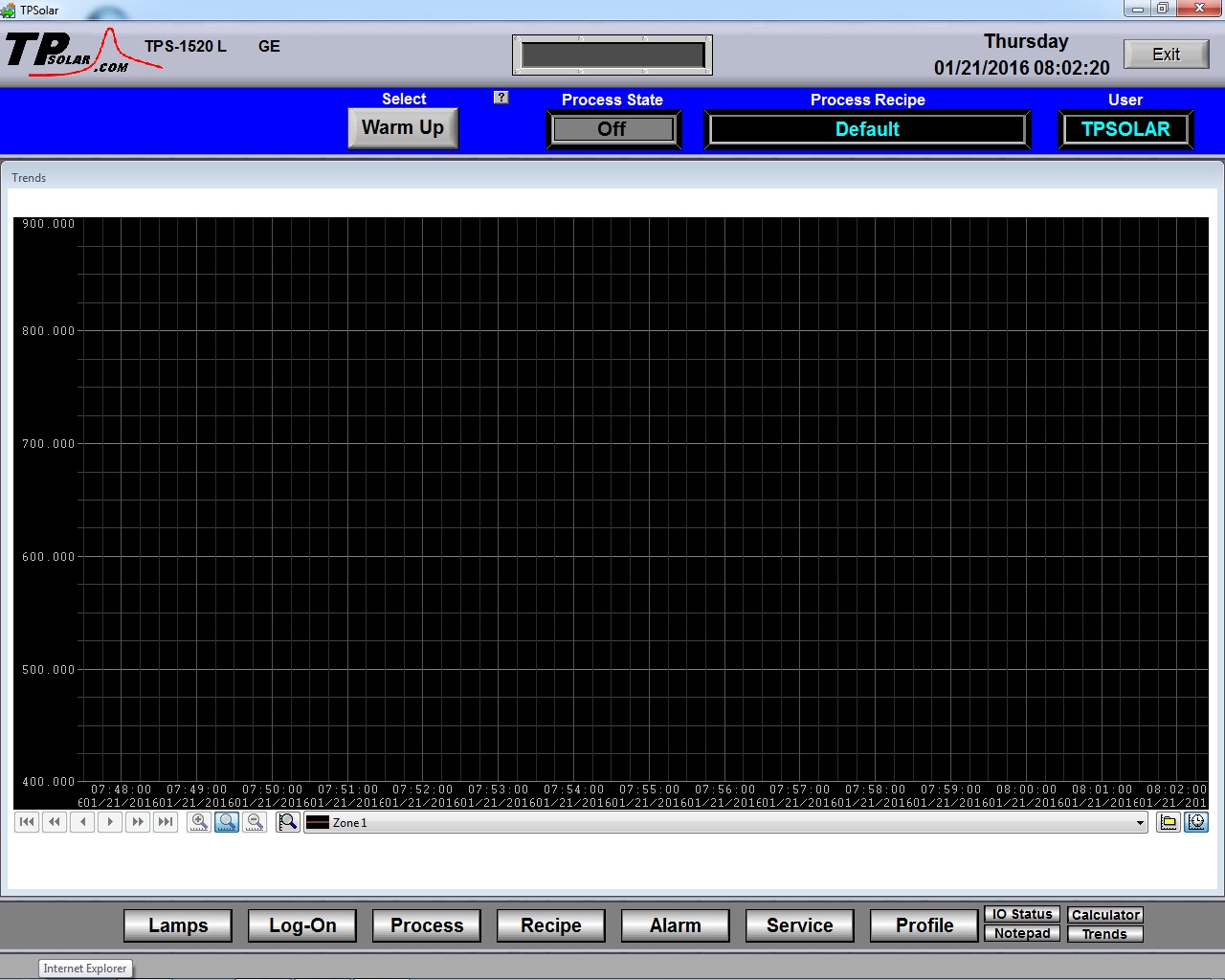Open the trend chart magnifier with ruler
The width and height of the screenshot is (1225, 980).
[x=287, y=822]
